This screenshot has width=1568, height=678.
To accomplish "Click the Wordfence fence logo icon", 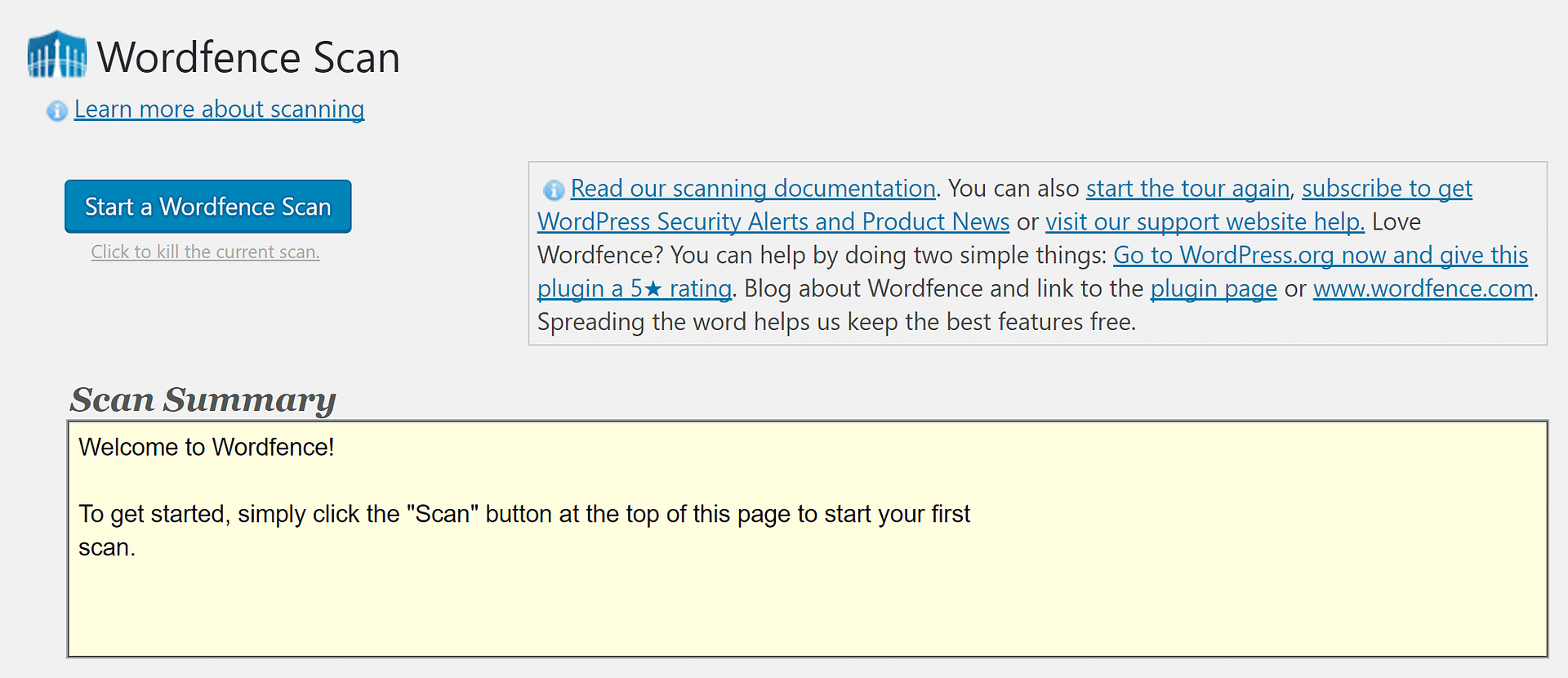I will [x=56, y=56].
